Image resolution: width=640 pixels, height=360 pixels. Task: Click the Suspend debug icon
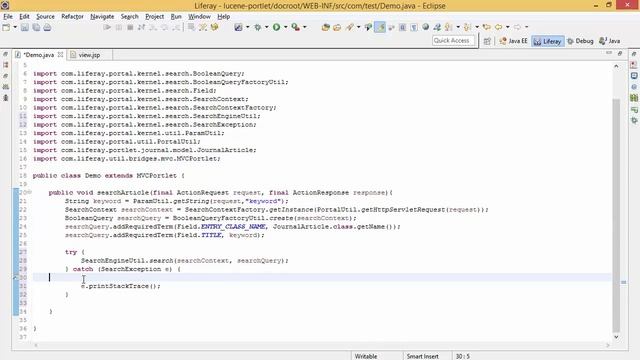pos(119,27)
